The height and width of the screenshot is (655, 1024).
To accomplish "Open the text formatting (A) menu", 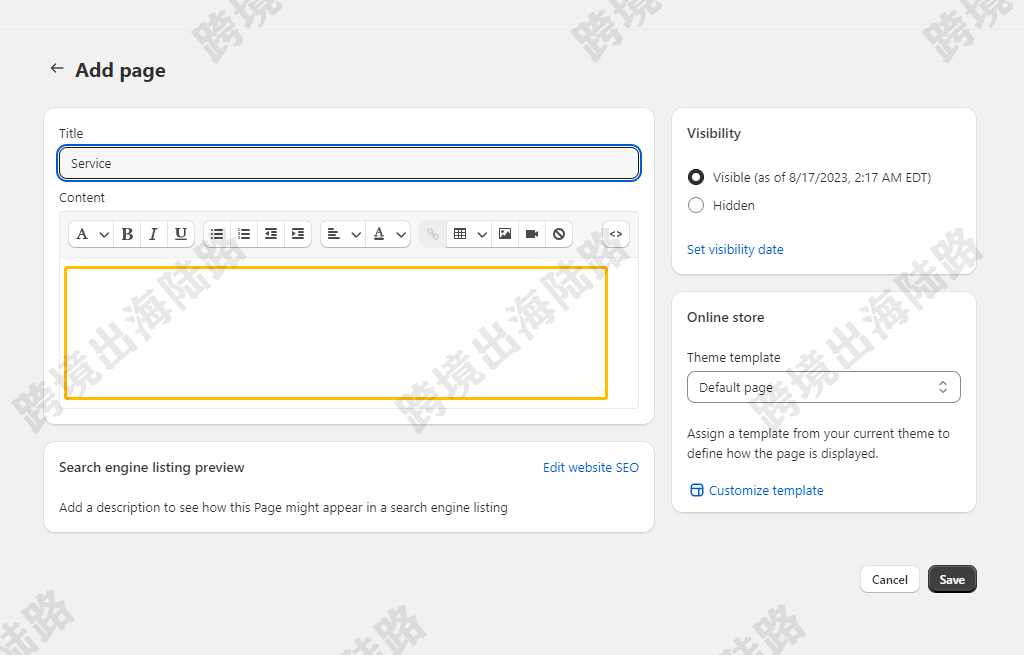I will click(x=91, y=234).
